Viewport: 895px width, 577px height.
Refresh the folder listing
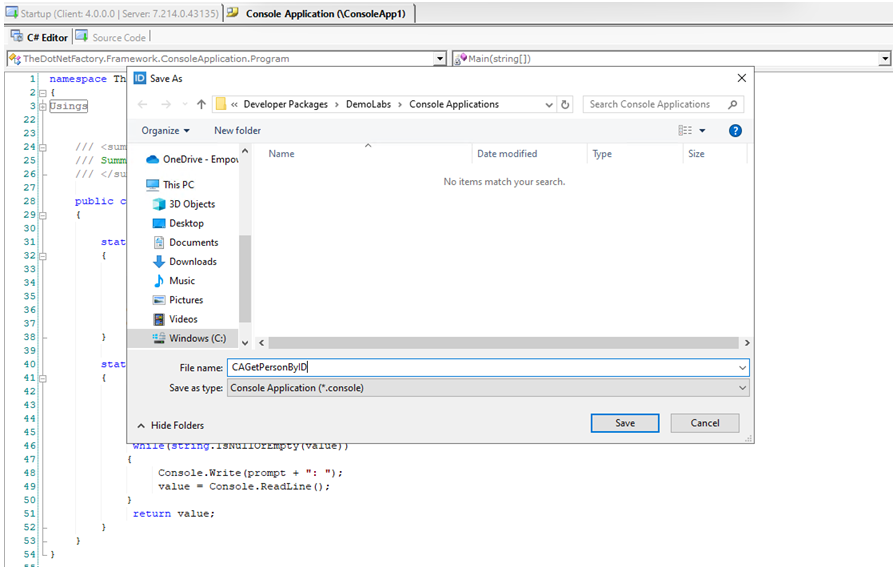565,104
